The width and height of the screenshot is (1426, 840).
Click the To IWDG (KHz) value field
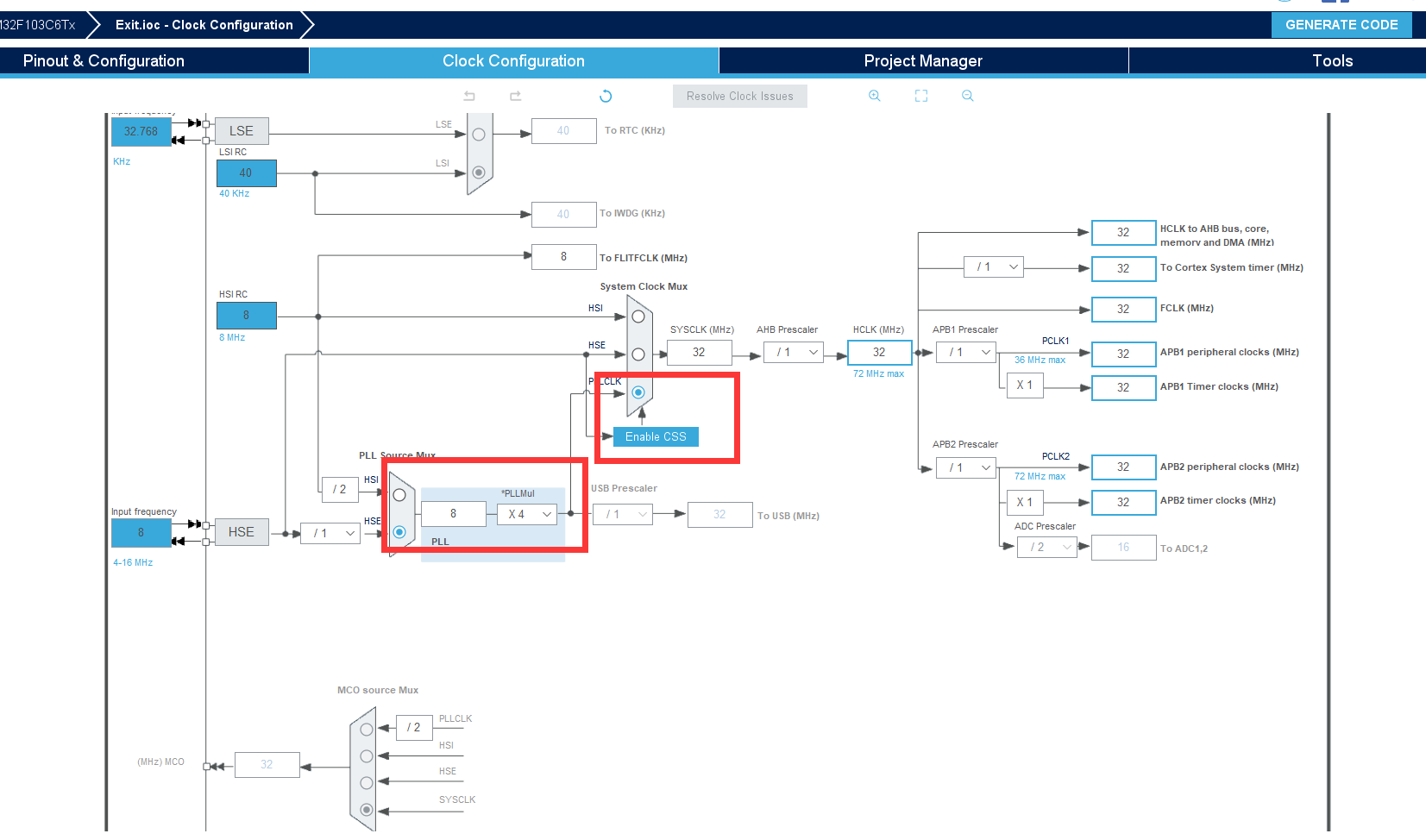point(564,214)
